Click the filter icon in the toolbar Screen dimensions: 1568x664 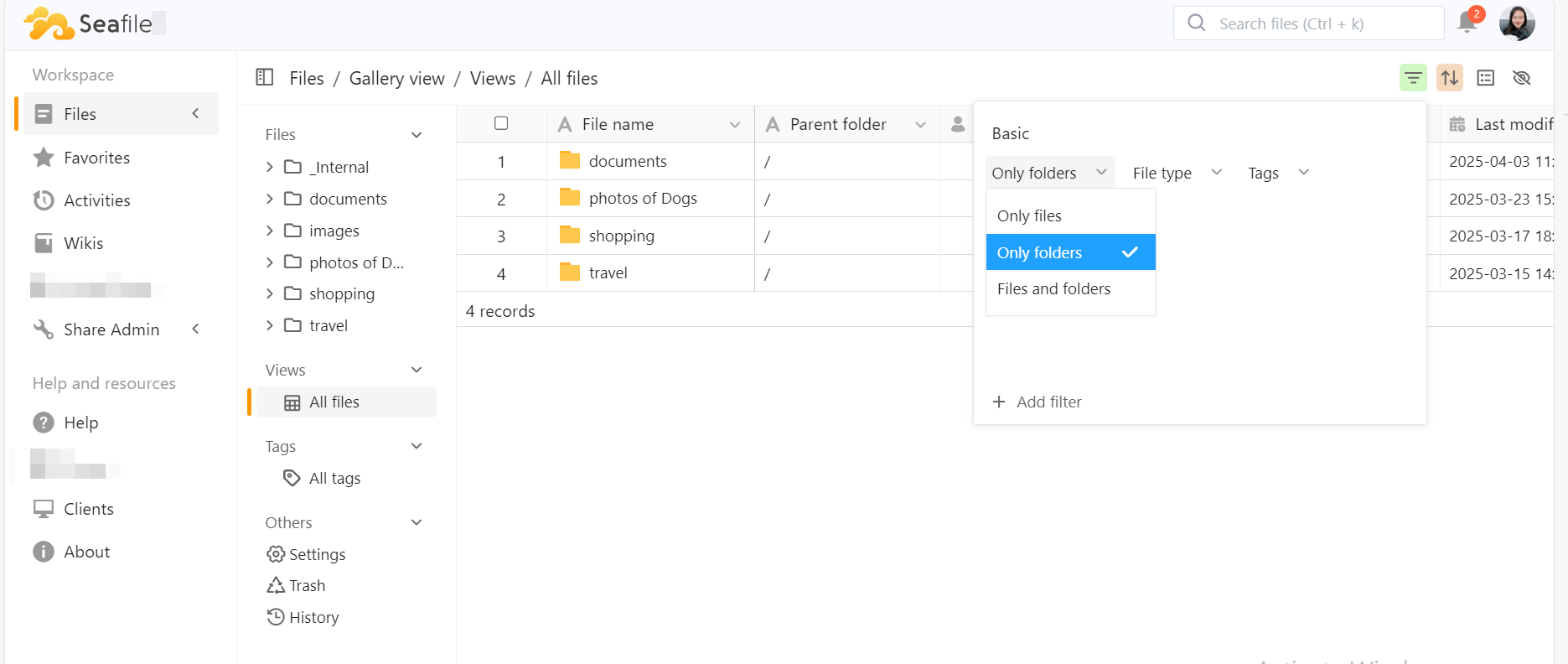(x=1413, y=78)
